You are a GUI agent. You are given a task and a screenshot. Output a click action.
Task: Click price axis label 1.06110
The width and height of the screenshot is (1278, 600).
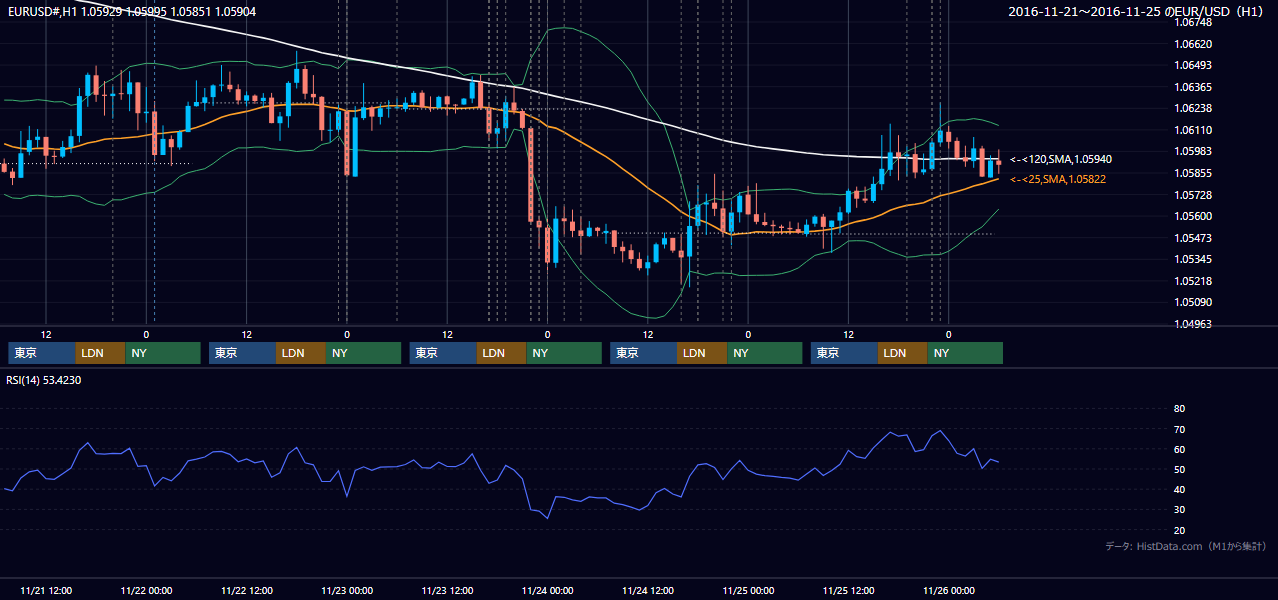(x=1191, y=130)
